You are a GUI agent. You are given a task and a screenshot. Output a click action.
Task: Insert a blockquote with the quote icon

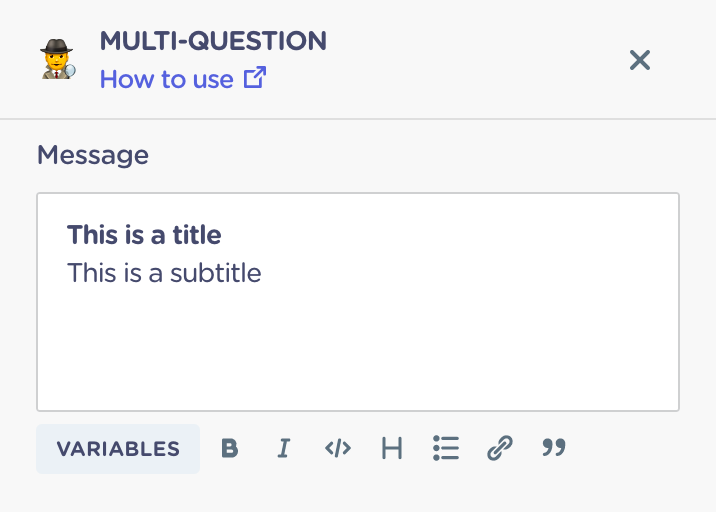[x=554, y=448]
